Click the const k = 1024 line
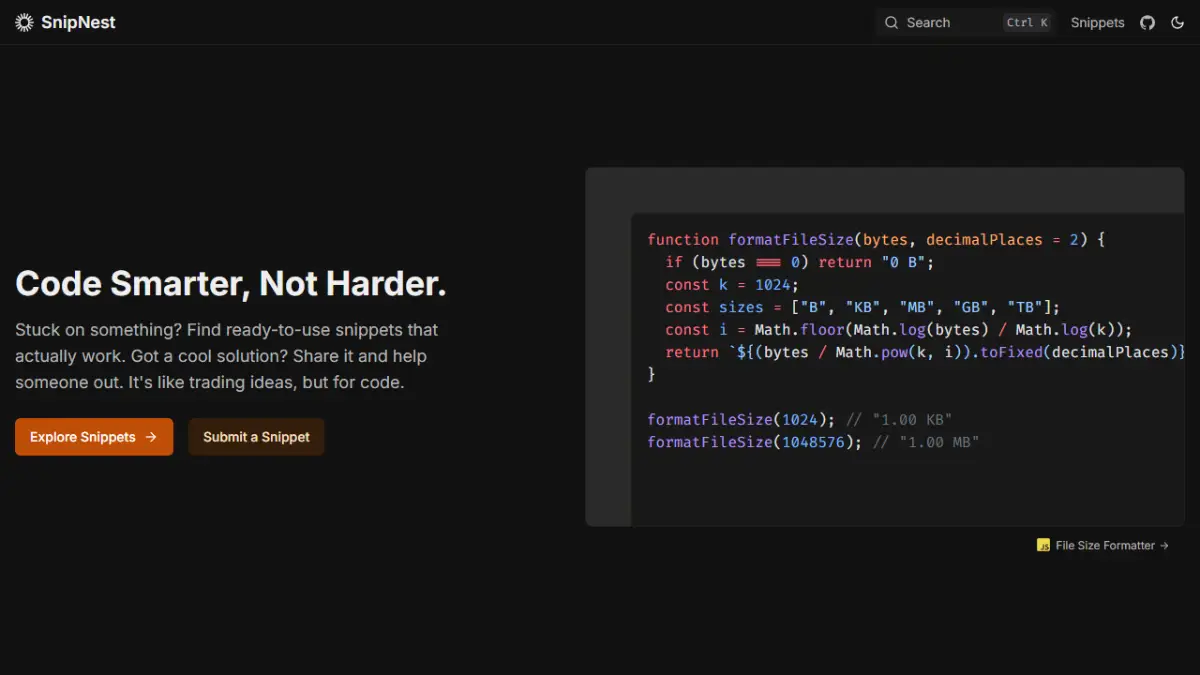Viewport: 1200px width, 675px height. point(732,285)
